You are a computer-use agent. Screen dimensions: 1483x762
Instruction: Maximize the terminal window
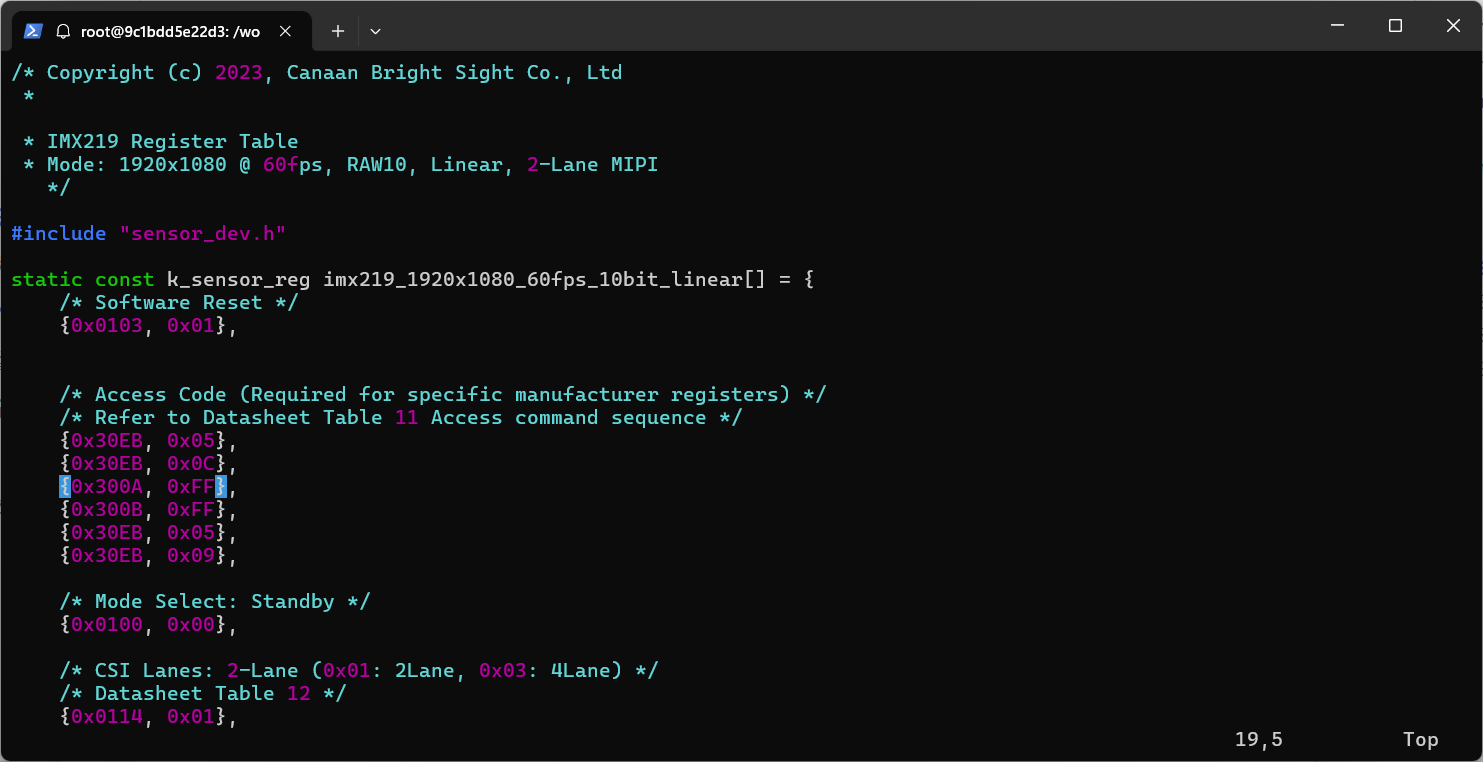1395,26
